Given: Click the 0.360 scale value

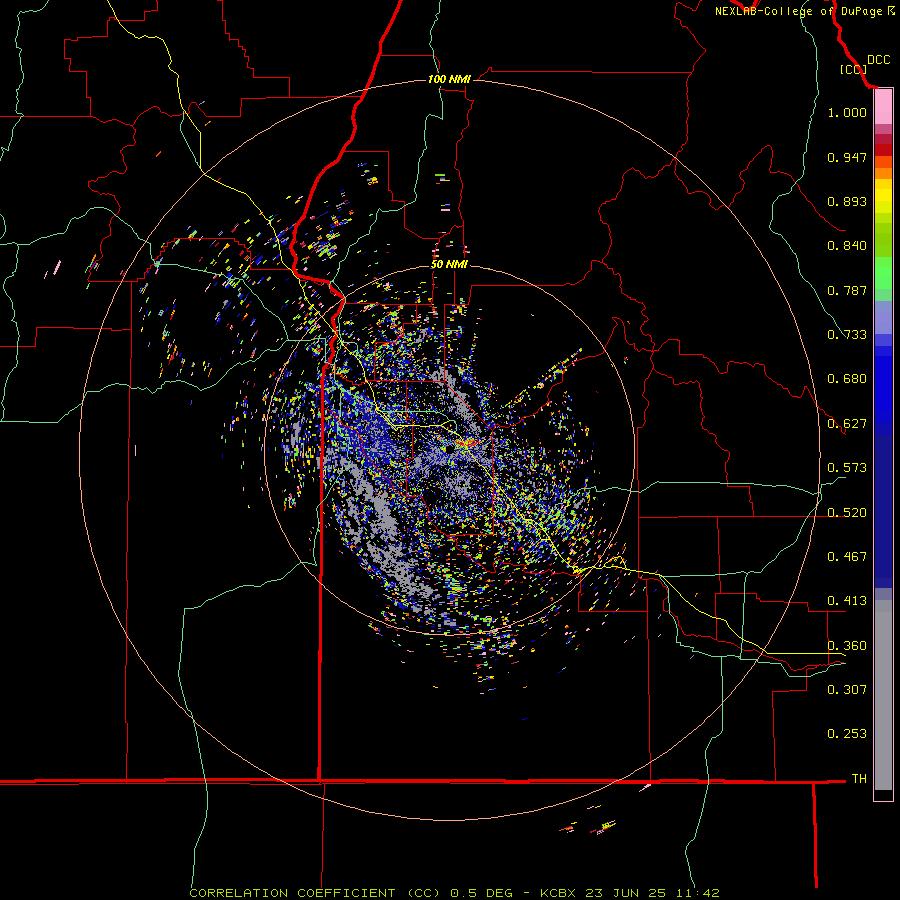Looking at the screenshot, I should [847, 646].
